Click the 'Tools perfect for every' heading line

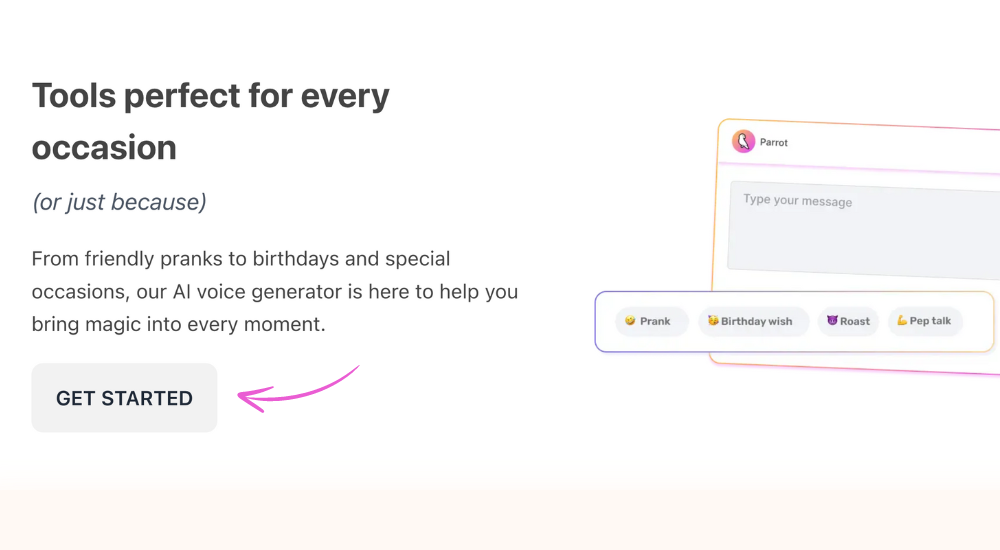210,96
